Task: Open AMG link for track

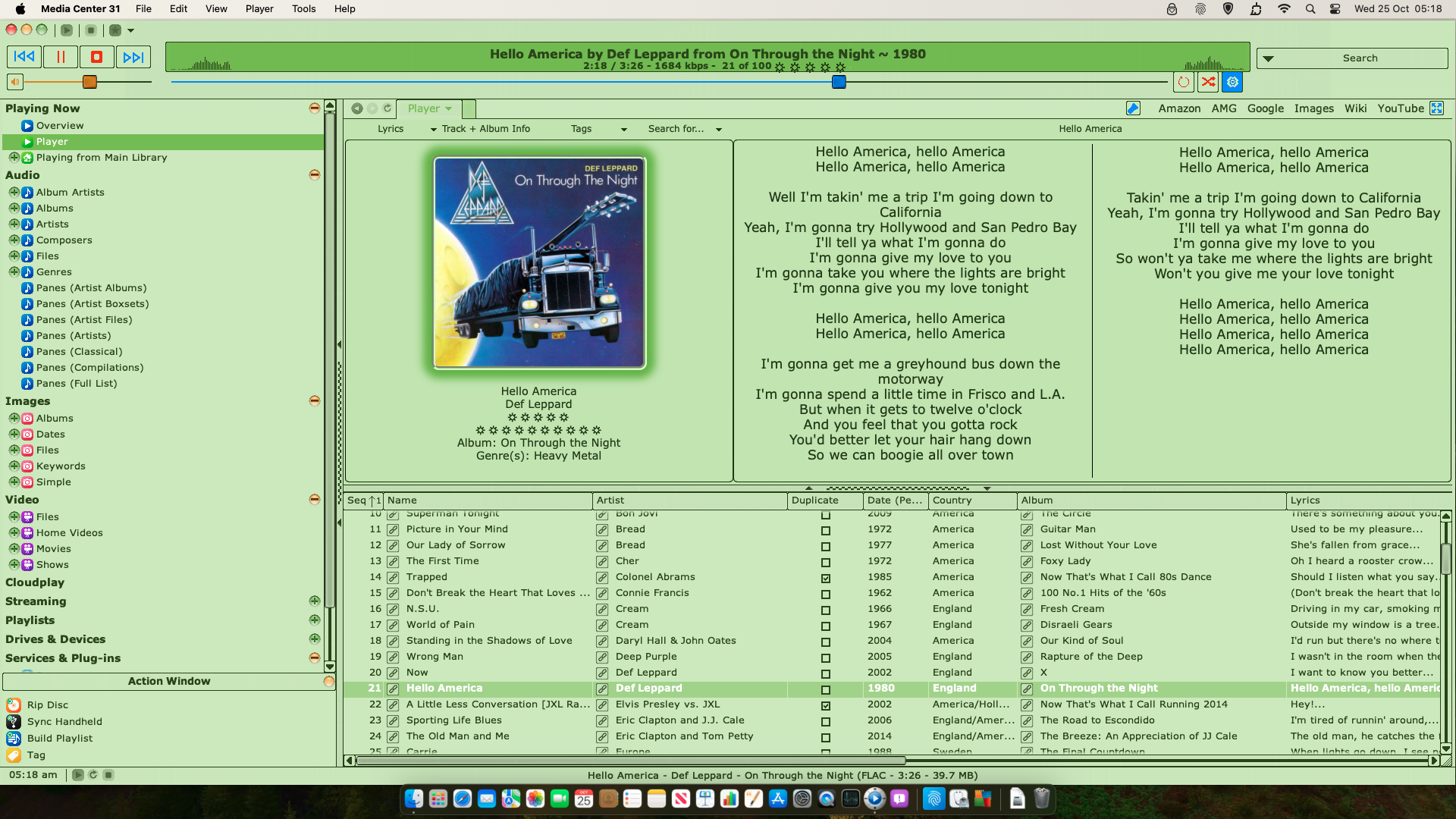Action: (1224, 108)
